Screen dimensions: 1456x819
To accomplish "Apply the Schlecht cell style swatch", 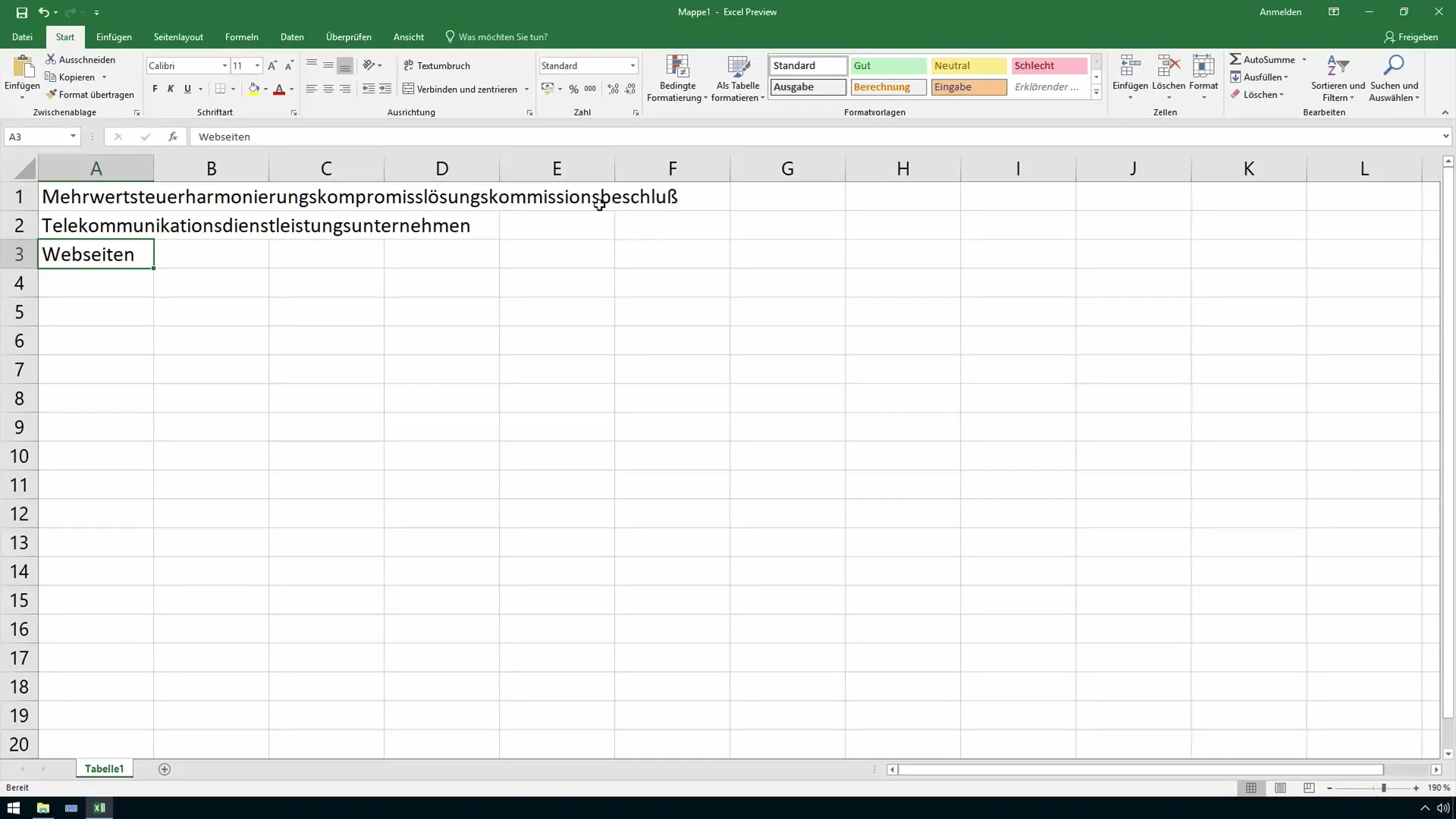I will (x=1049, y=66).
